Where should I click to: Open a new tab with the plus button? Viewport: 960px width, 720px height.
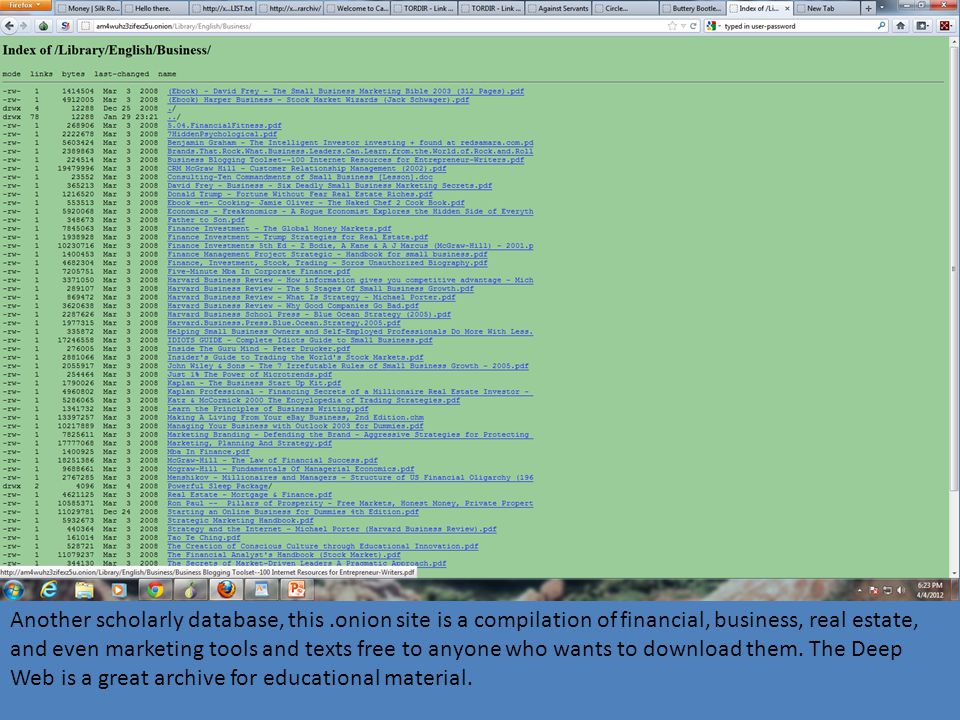868,9
